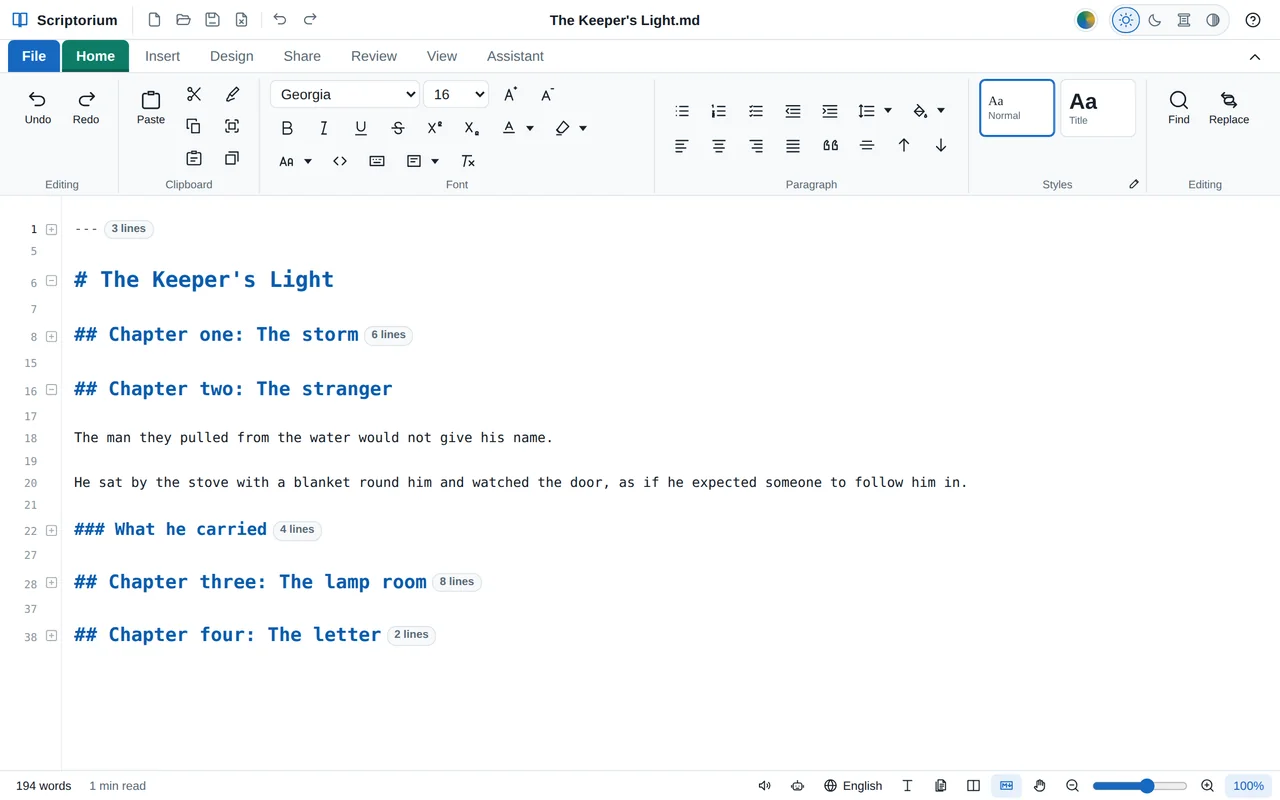
Task: Apply Superscript formatting
Action: pyautogui.click(x=435, y=128)
